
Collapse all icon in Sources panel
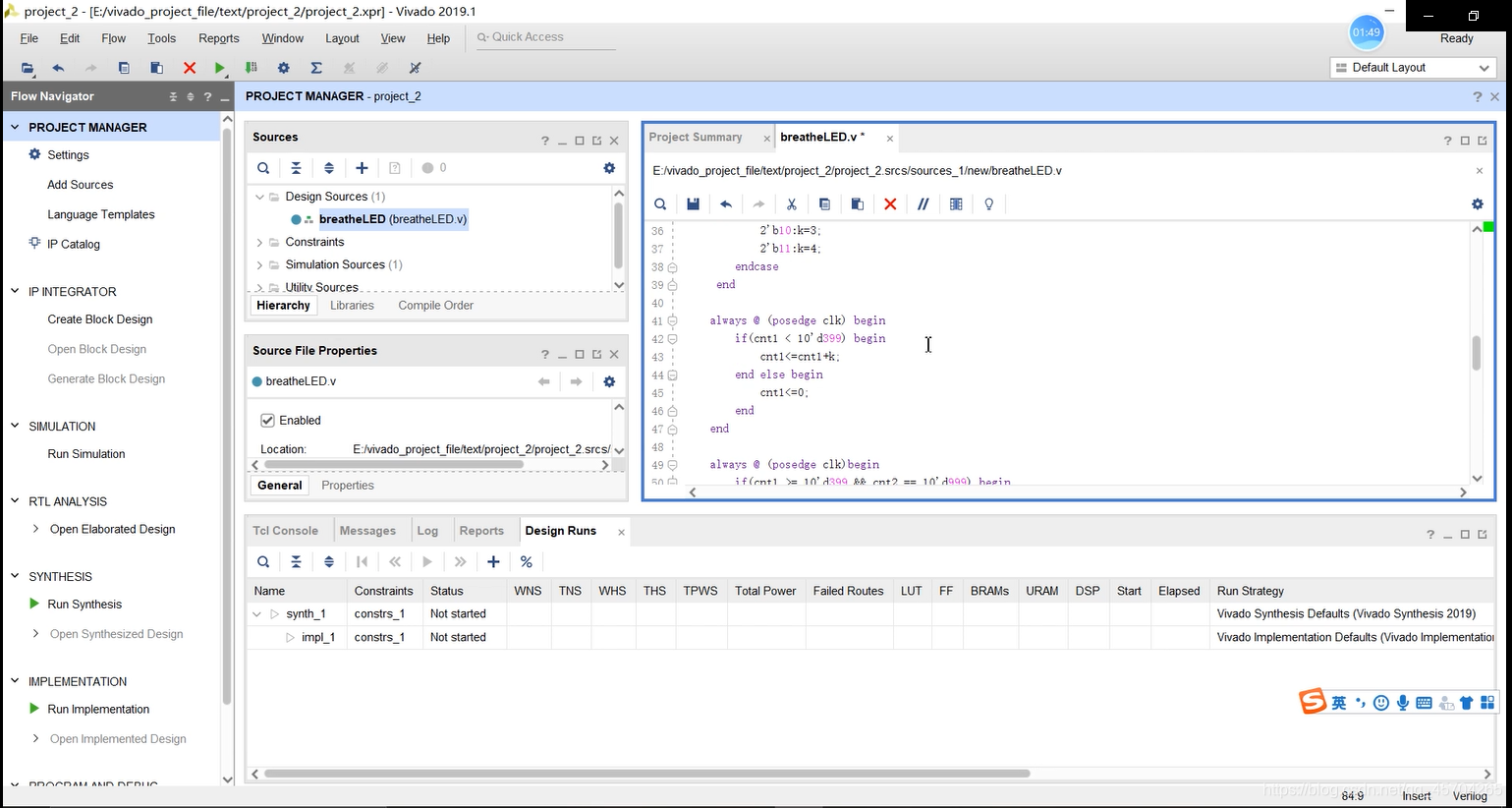point(296,168)
